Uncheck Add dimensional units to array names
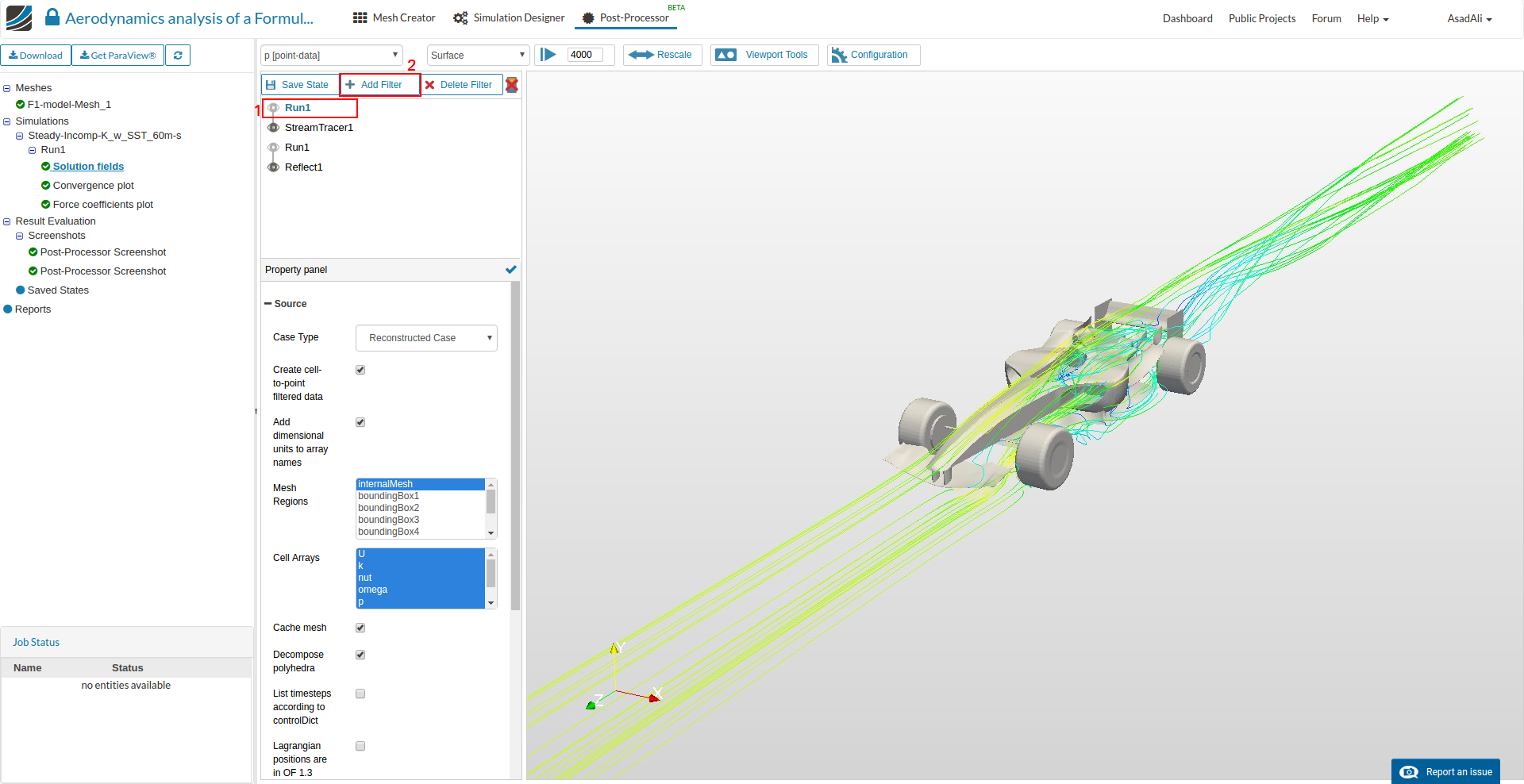The height and width of the screenshot is (784, 1524). (360, 422)
